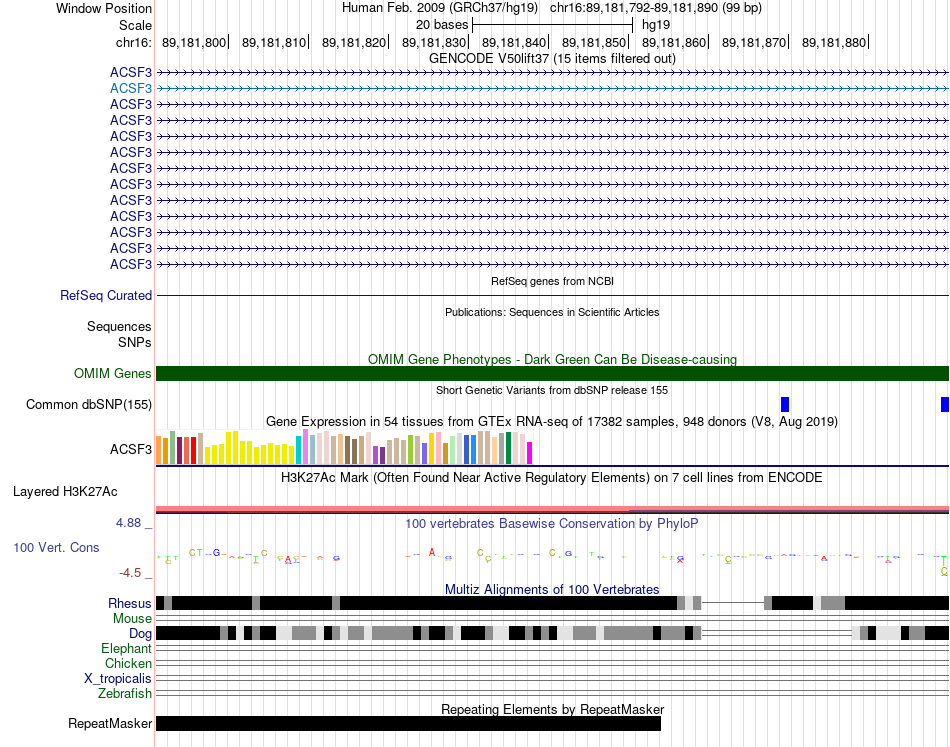Click 'Short Genetic Variants from dbSNP release 155'
Image resolution: width=950 pixels, height=747 pixels.
552,390
